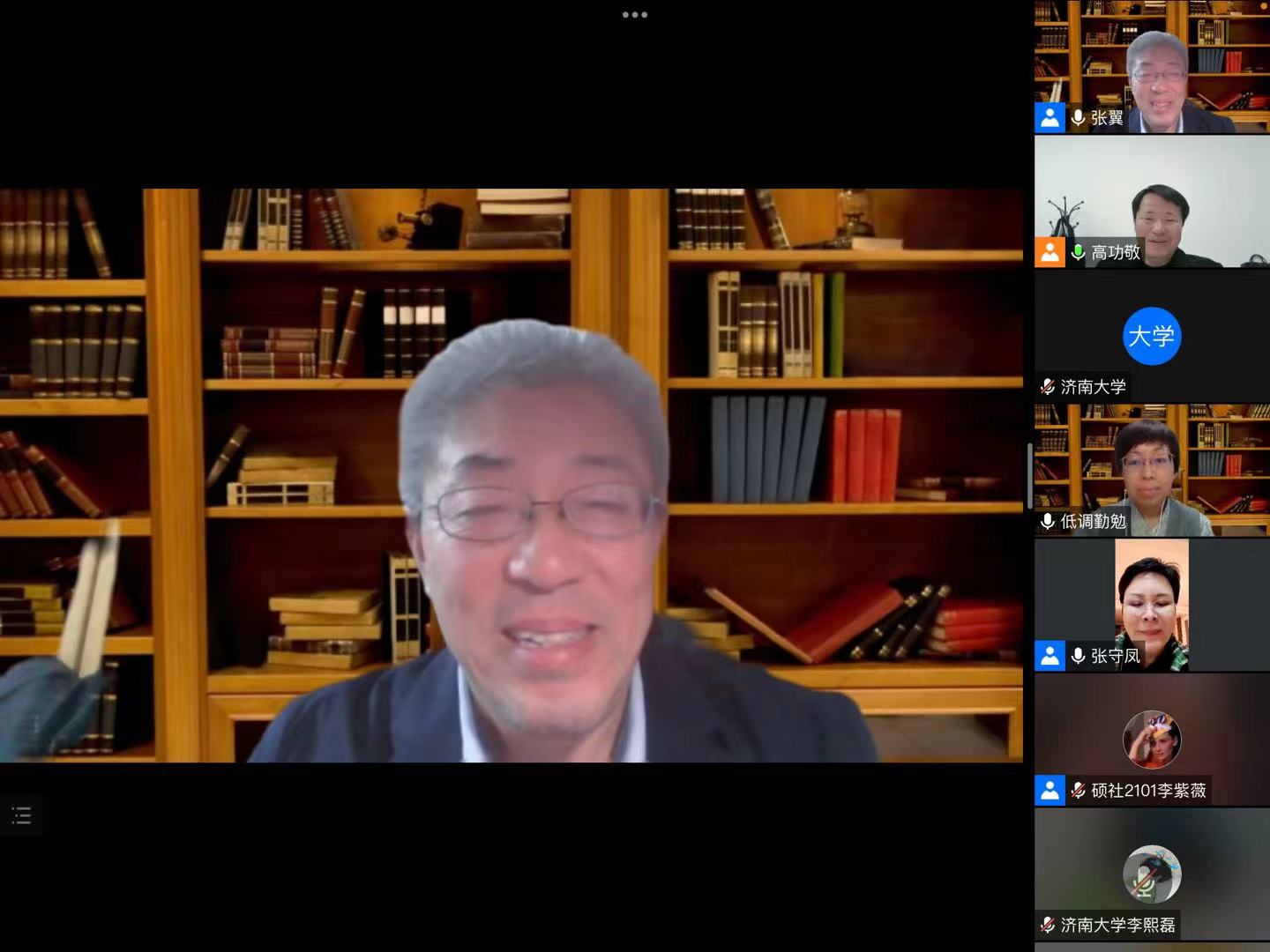Toggle the muted microphone for 硕社2101李紫薇
The height and width of the screenshot is (952, 1270).
[x=1078, y=790]
